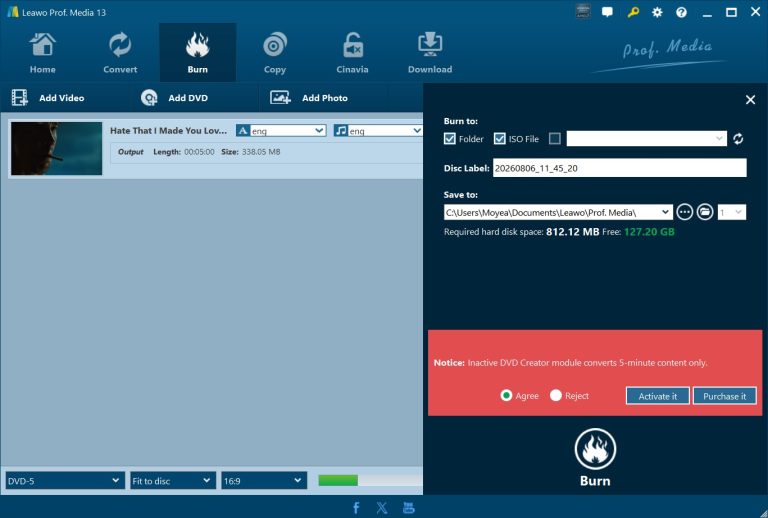The width and height of the screenshot is (768, 518).
Task: Click Add Photo button
Action: point(309,98)
